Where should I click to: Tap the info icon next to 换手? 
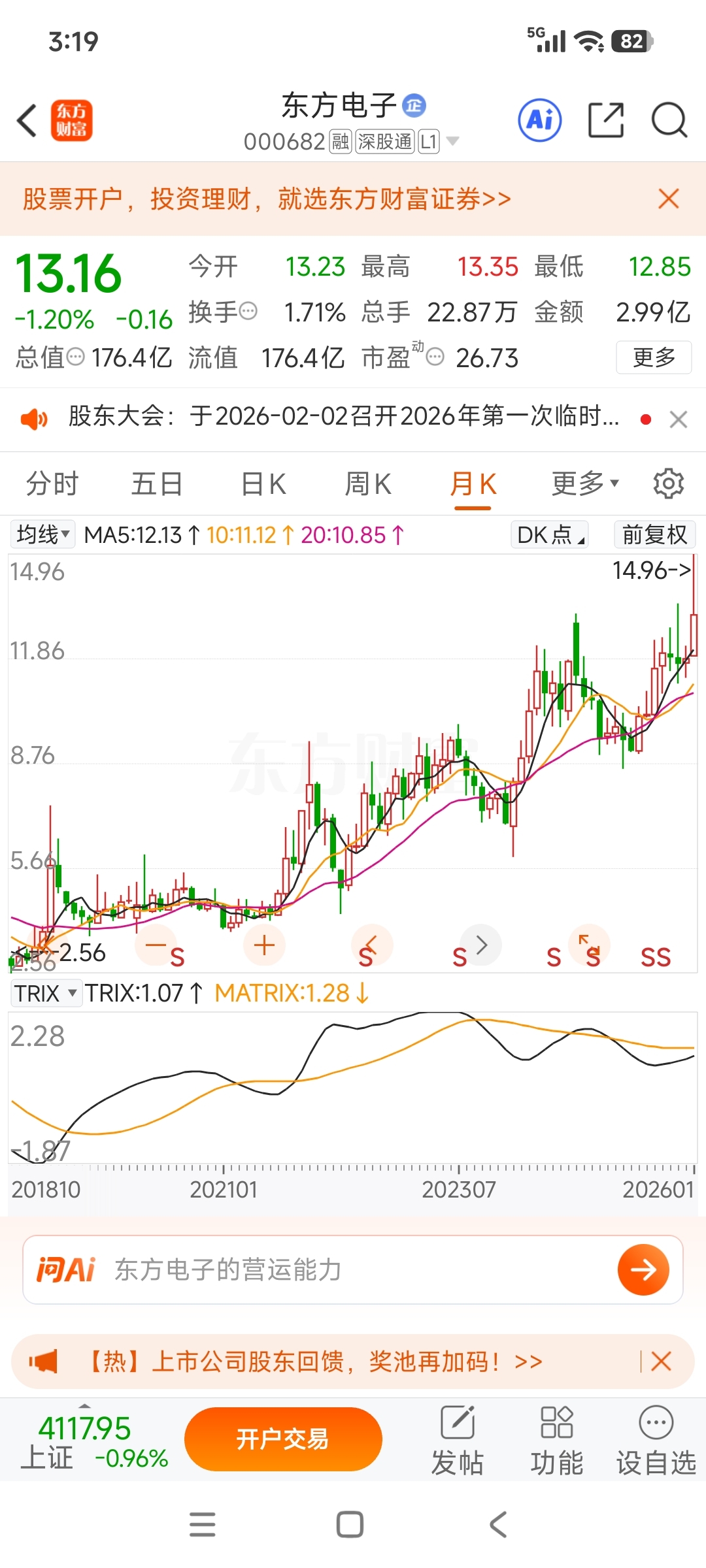pos(248,312)
